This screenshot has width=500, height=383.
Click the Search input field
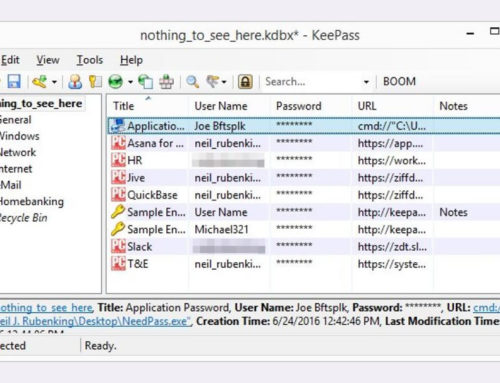click(312, 82)
